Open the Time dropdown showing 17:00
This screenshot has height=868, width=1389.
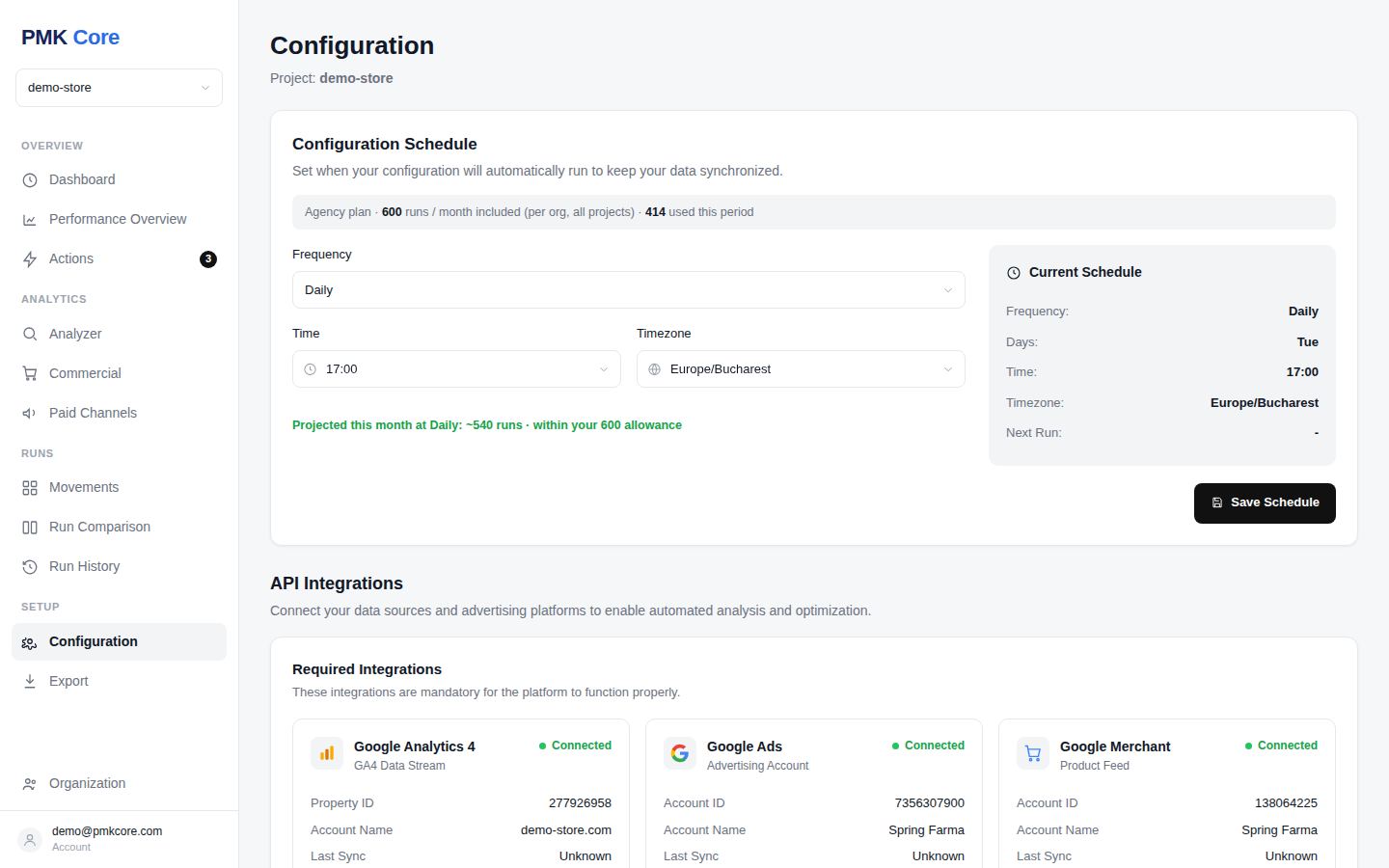(x=456, y=369)
